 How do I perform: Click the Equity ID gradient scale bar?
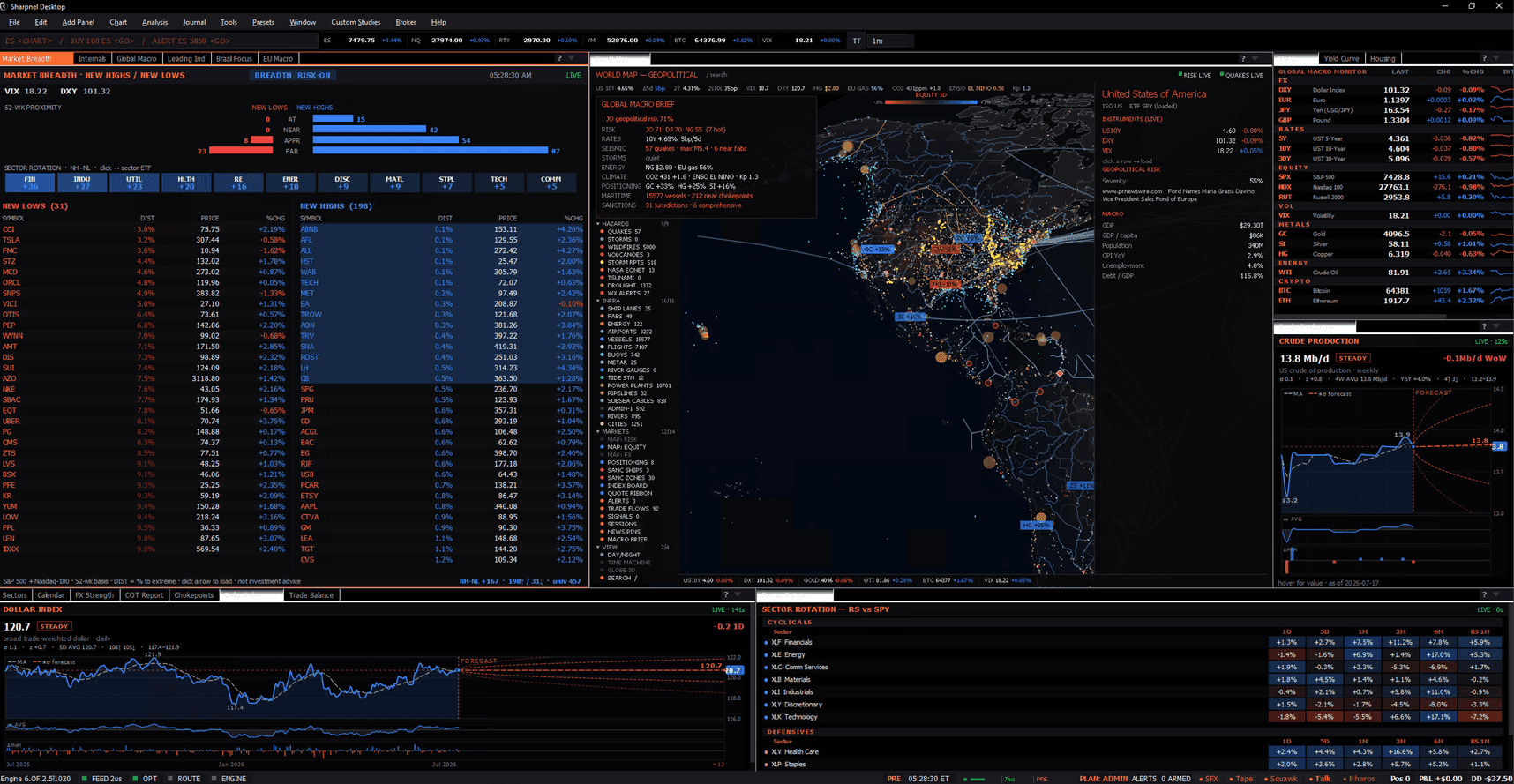(932, 102)
